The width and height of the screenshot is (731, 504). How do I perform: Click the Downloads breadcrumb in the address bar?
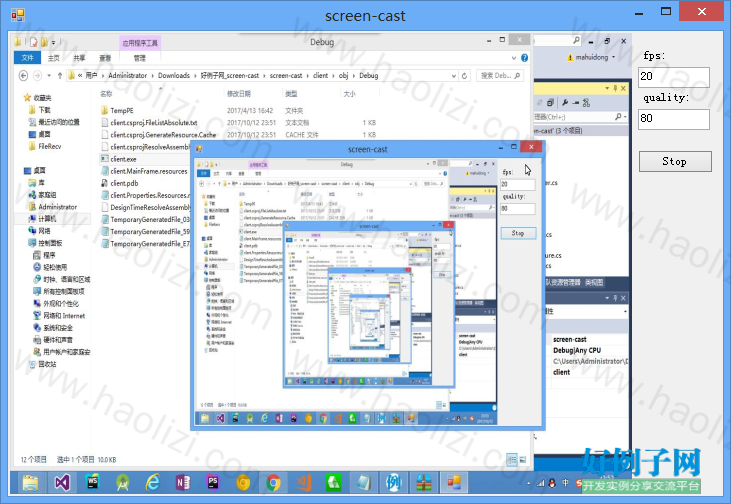click(173, 76)
